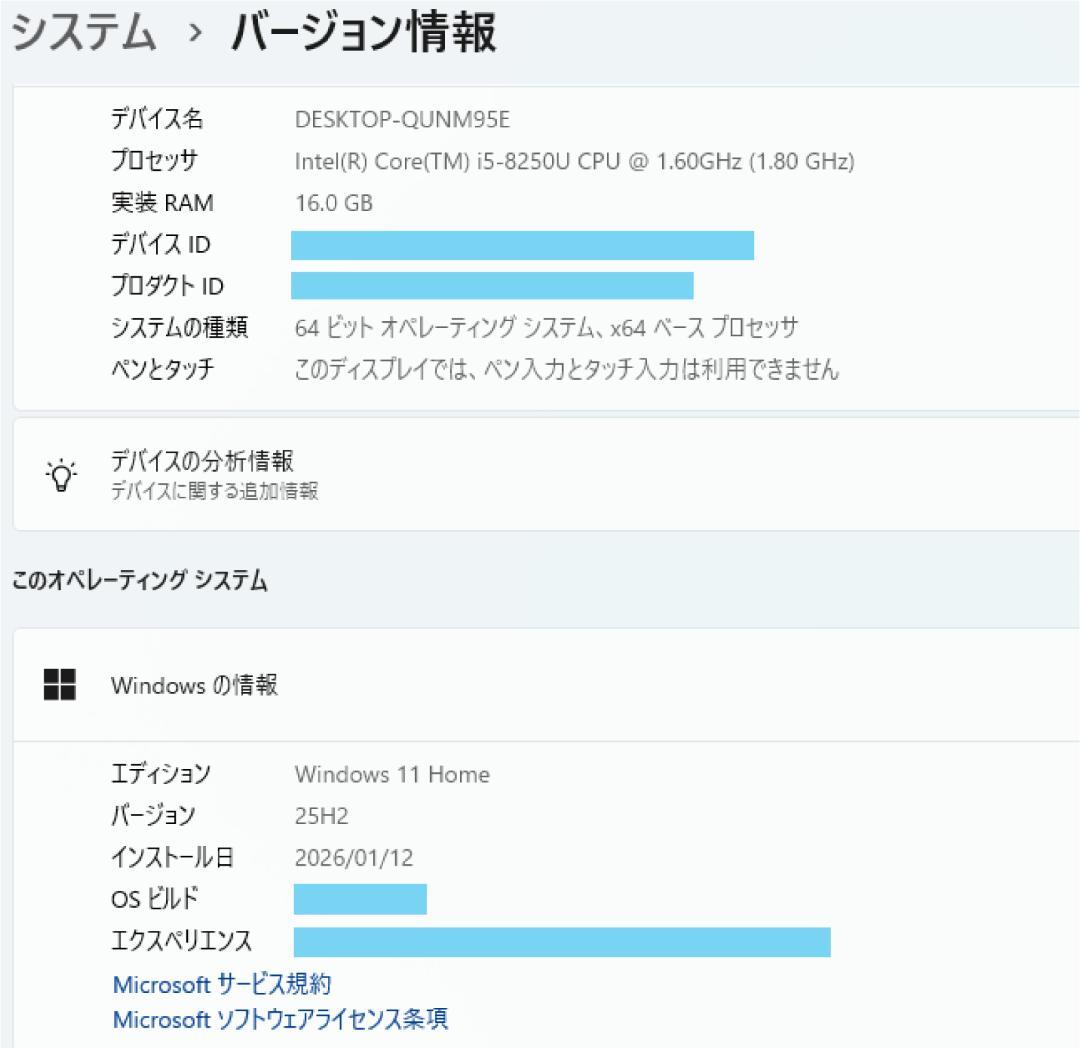Open Microsoft ソフトウェアライセンス条項 link
The width and height of the screenshot is (1080, 1048).
[x=278, y=1020]
